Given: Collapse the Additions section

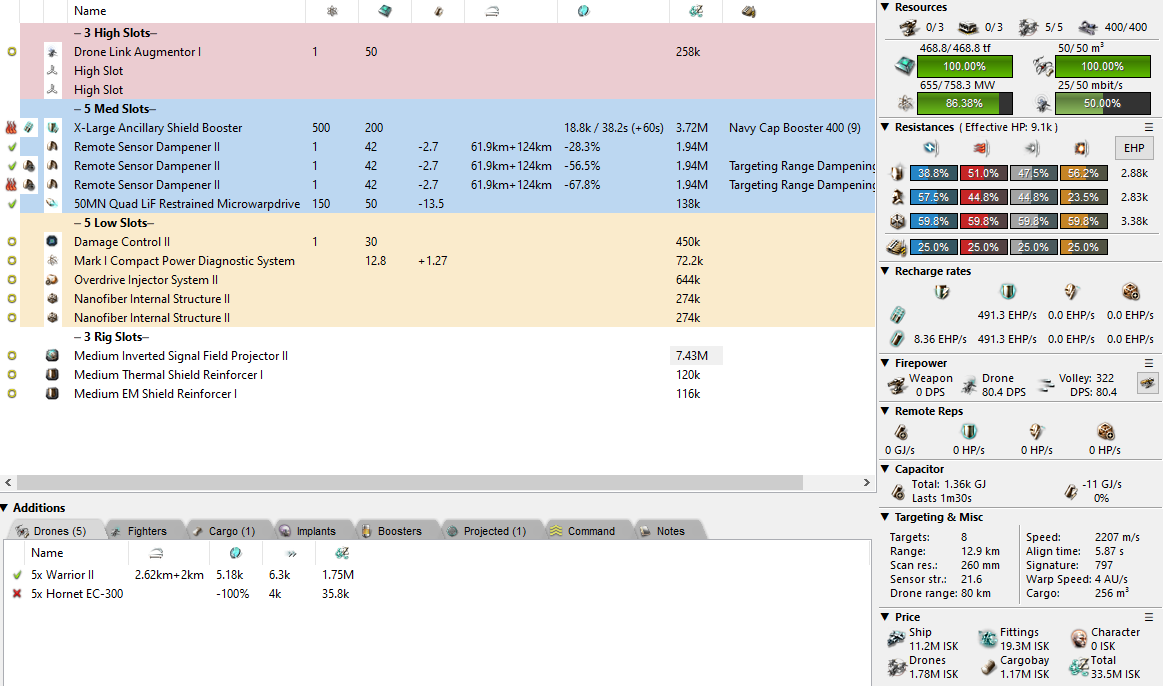Looking at the screenshot, I should (6, 508).
